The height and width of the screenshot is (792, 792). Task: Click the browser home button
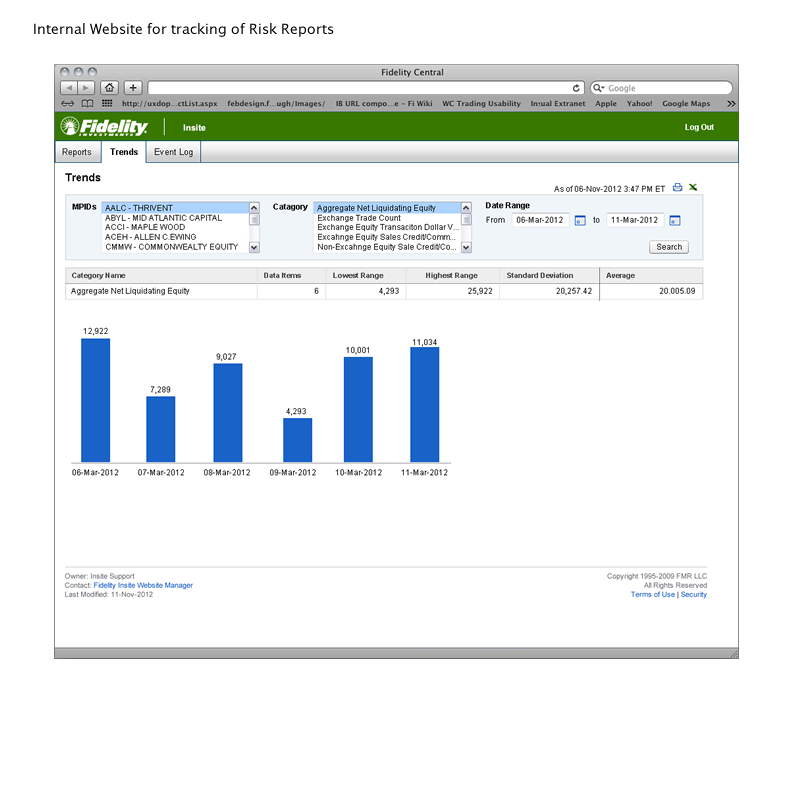coord(109,87)
